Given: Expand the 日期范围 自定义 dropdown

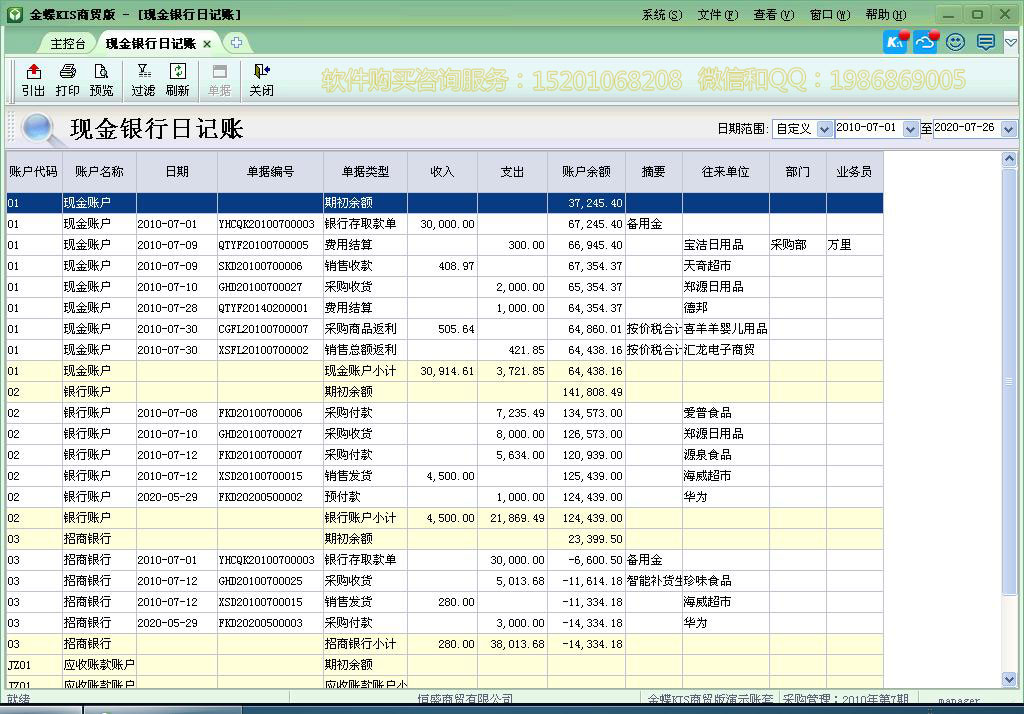Looking at the screenshot, I should (824, 129).
